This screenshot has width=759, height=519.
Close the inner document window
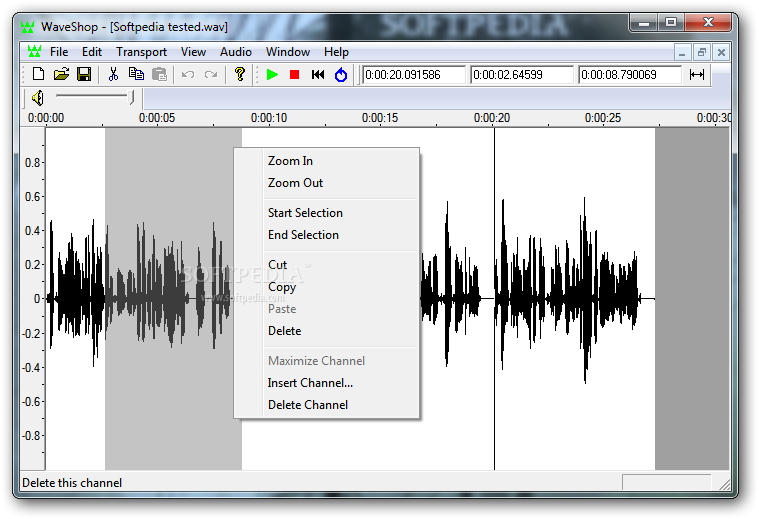[721, 52]
